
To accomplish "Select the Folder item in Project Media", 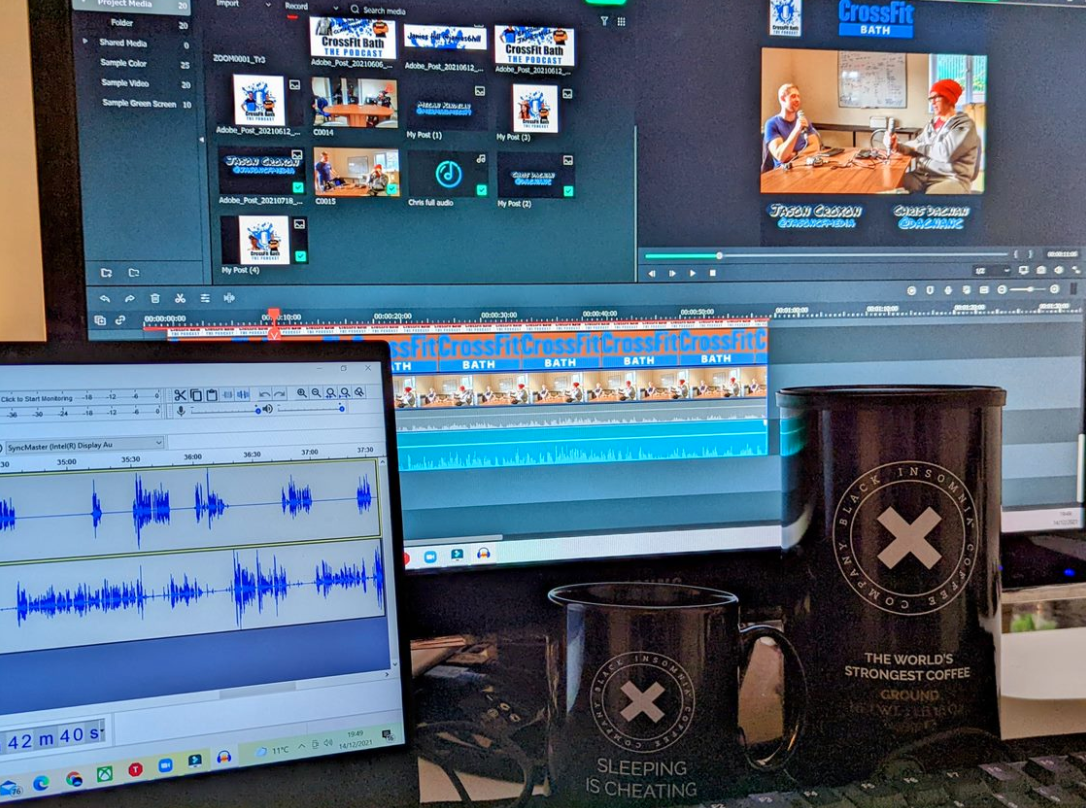I will point(121,23).
